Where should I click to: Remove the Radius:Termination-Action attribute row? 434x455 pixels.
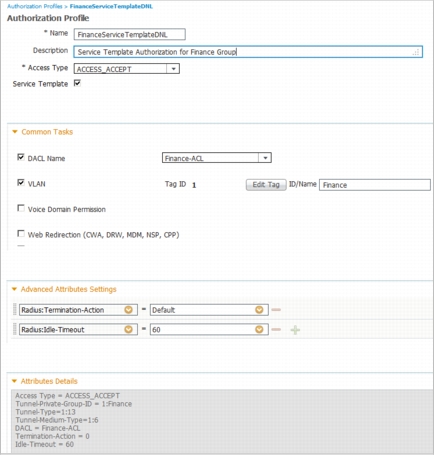pos(276,310)
